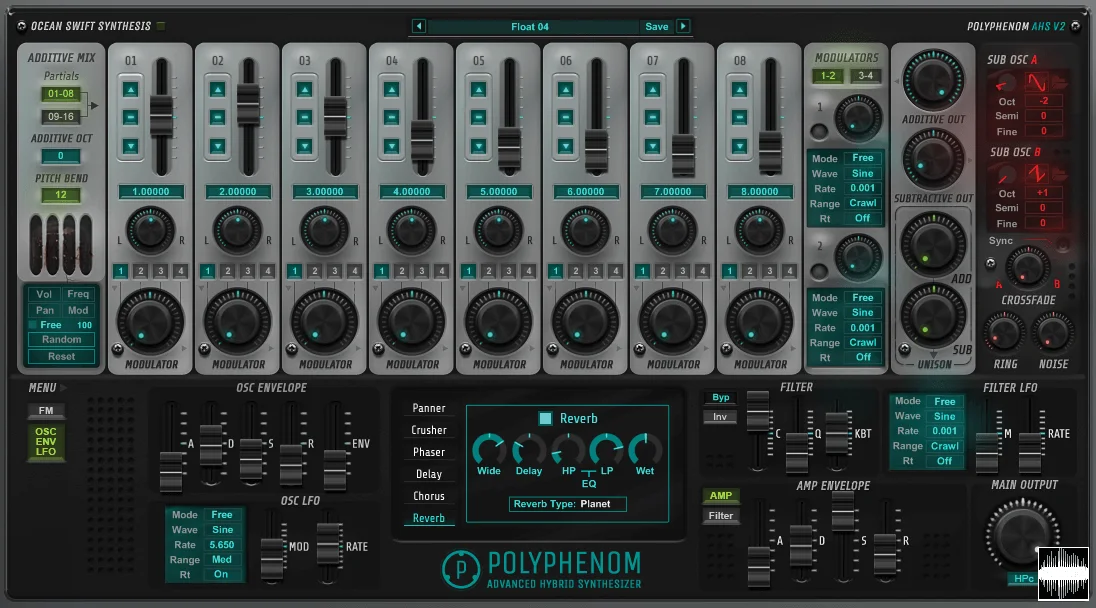Click partial 06 up arrow button
Viewport: 1096px width, 608px height.
(565, 89)
